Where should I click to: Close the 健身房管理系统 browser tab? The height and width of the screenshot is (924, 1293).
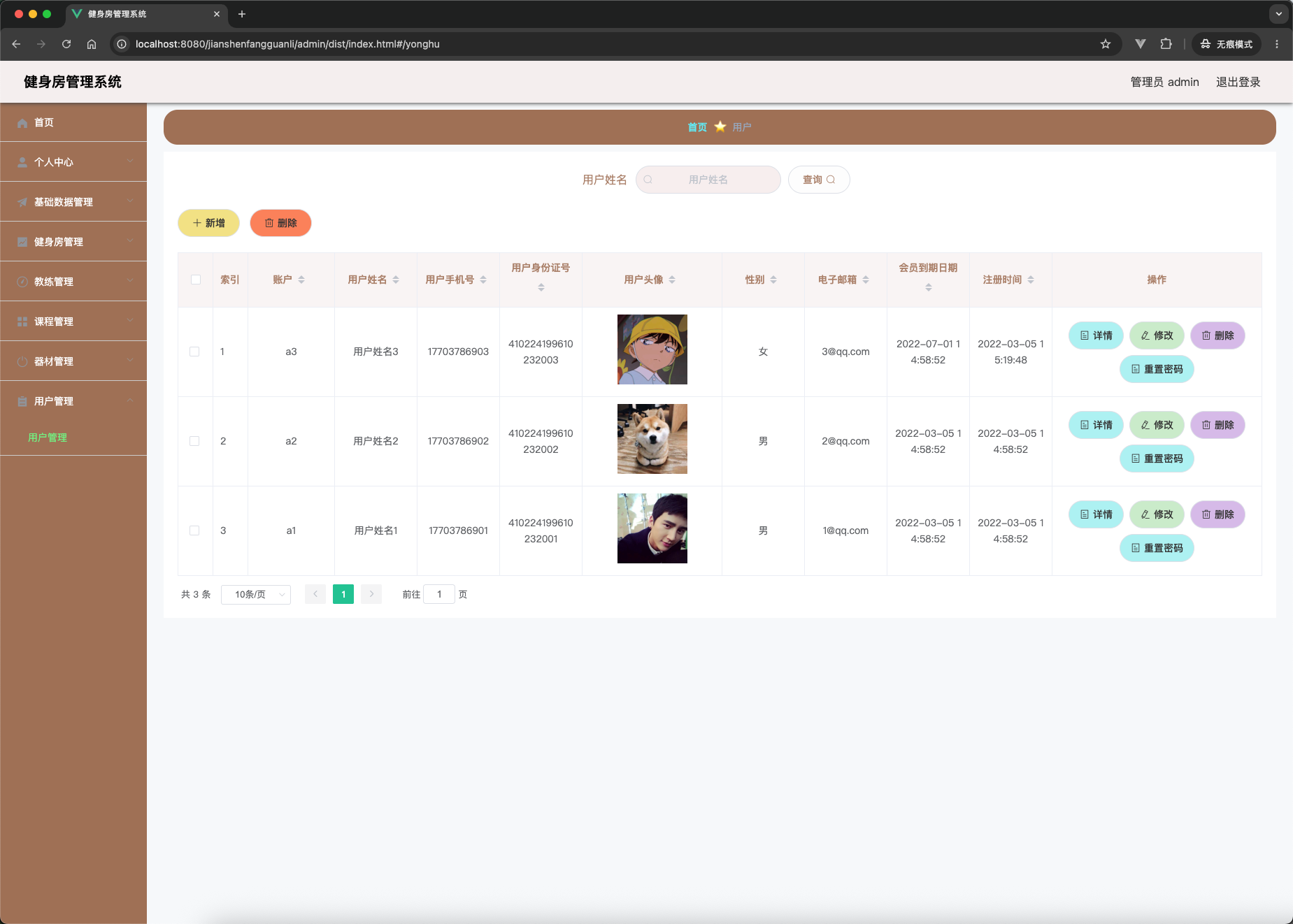(217, 14)
